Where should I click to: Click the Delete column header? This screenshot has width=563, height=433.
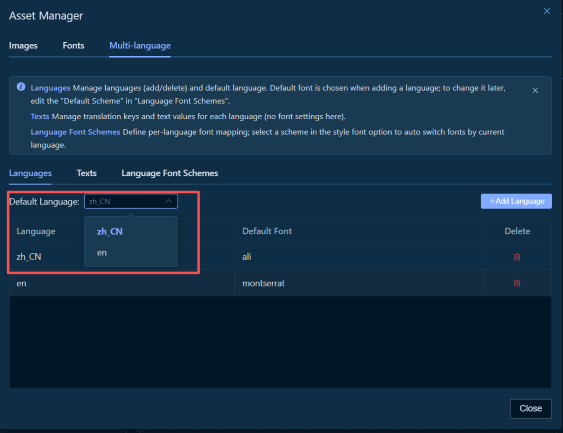pos(517,231)
